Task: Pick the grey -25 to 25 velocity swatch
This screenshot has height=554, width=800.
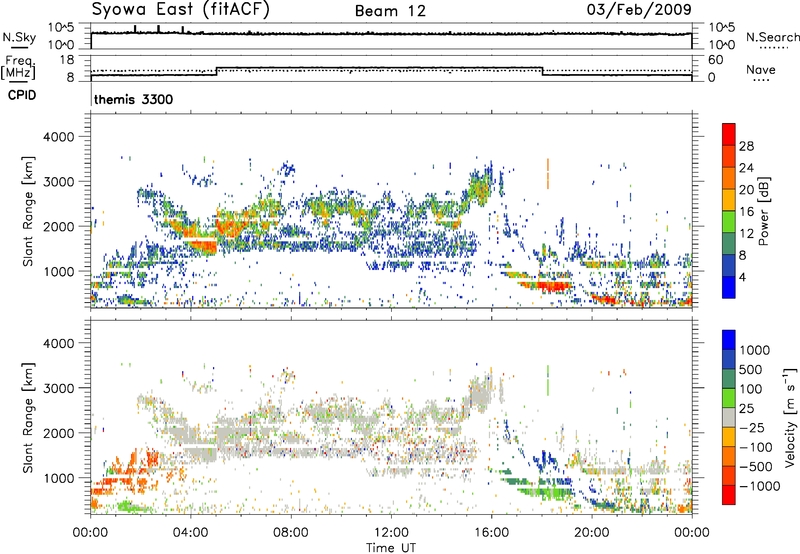Action: click(729, 417)
